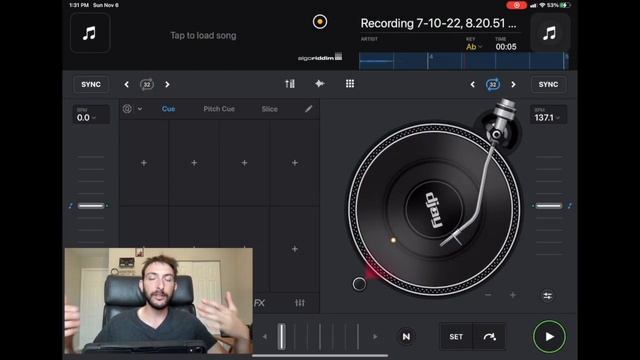Halve right deck loop length arrow
The image size is (640, 360).
tap(473, 84)
